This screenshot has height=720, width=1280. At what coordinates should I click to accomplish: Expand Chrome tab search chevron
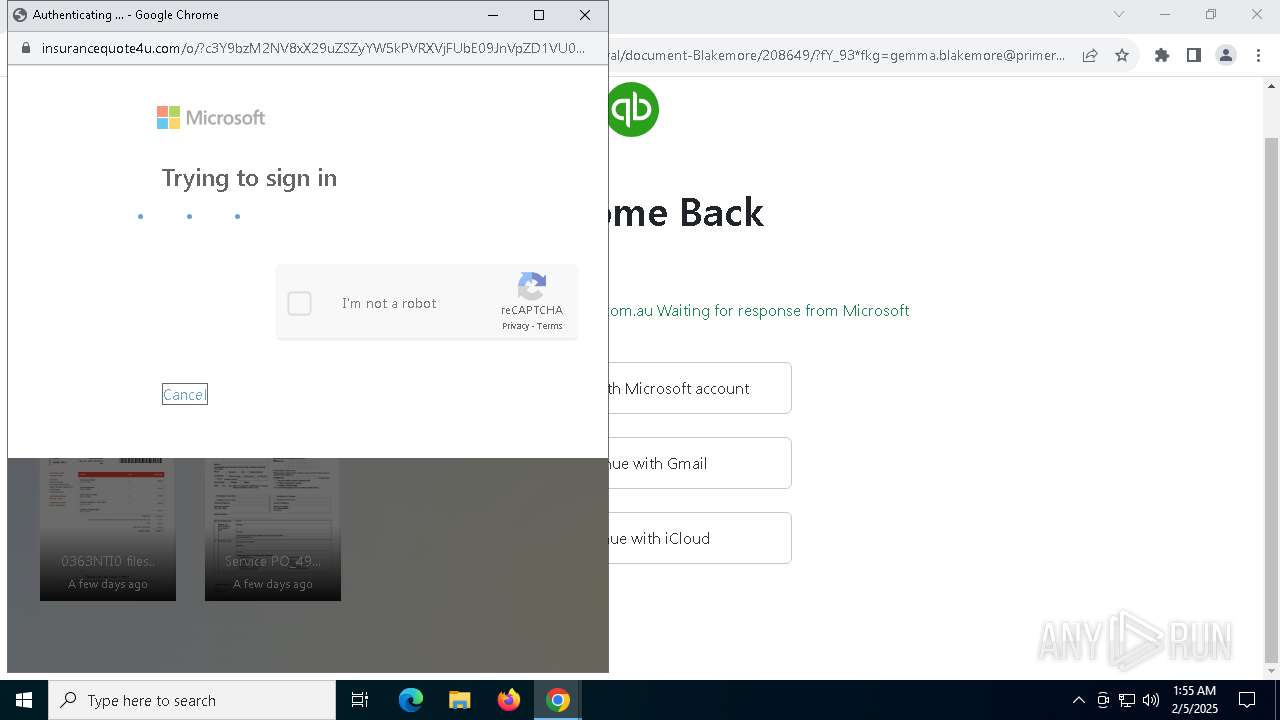[x=1119, y=14]
